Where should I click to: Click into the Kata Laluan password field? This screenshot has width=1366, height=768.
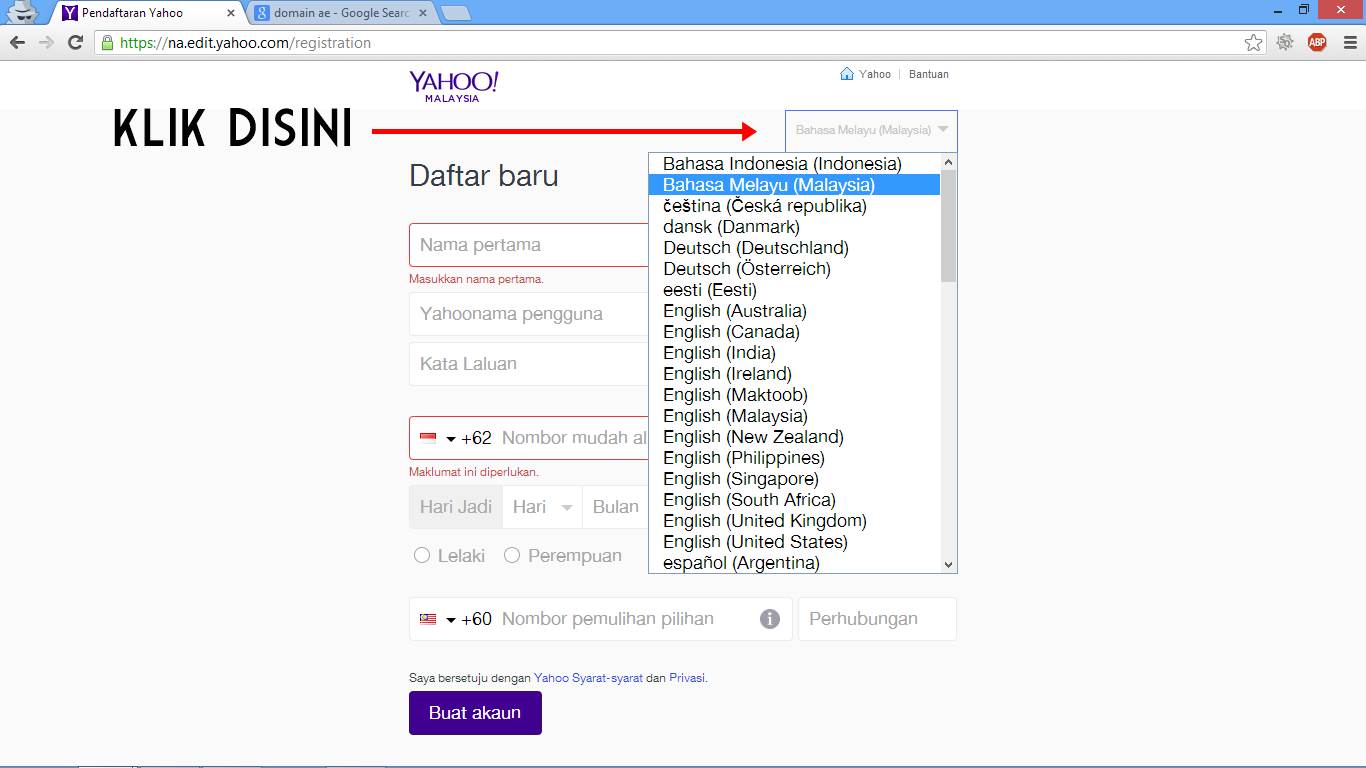(529, 364)
